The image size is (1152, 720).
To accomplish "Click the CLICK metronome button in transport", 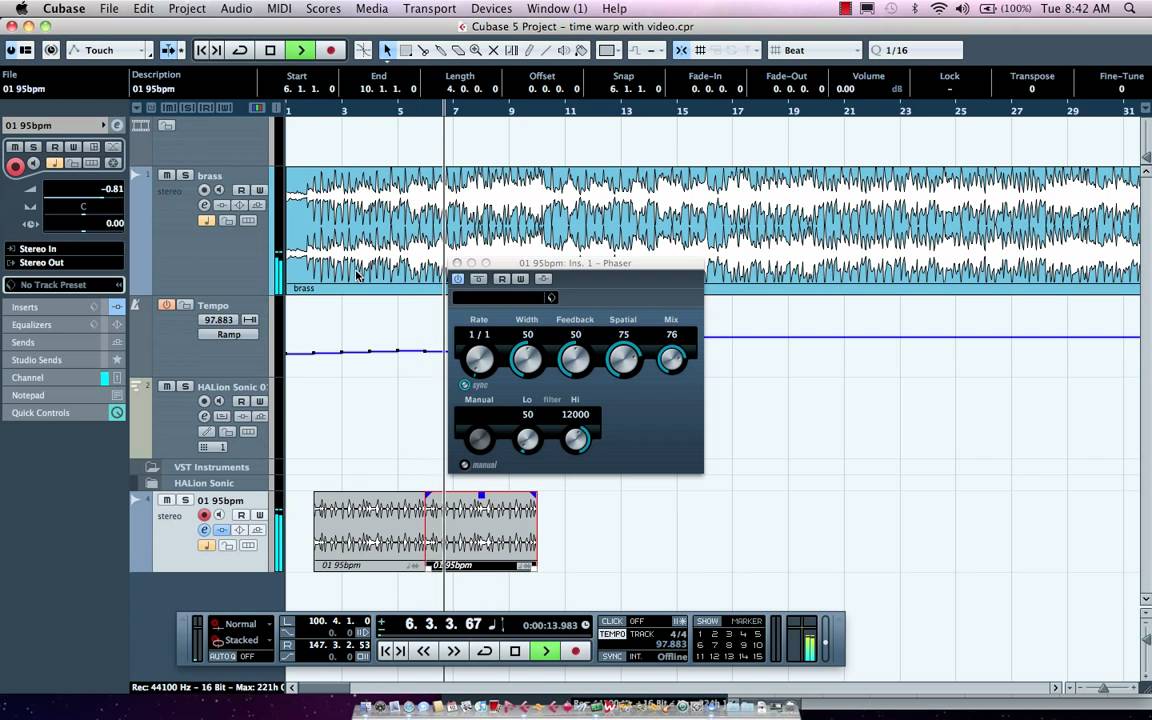I will 612,621.
